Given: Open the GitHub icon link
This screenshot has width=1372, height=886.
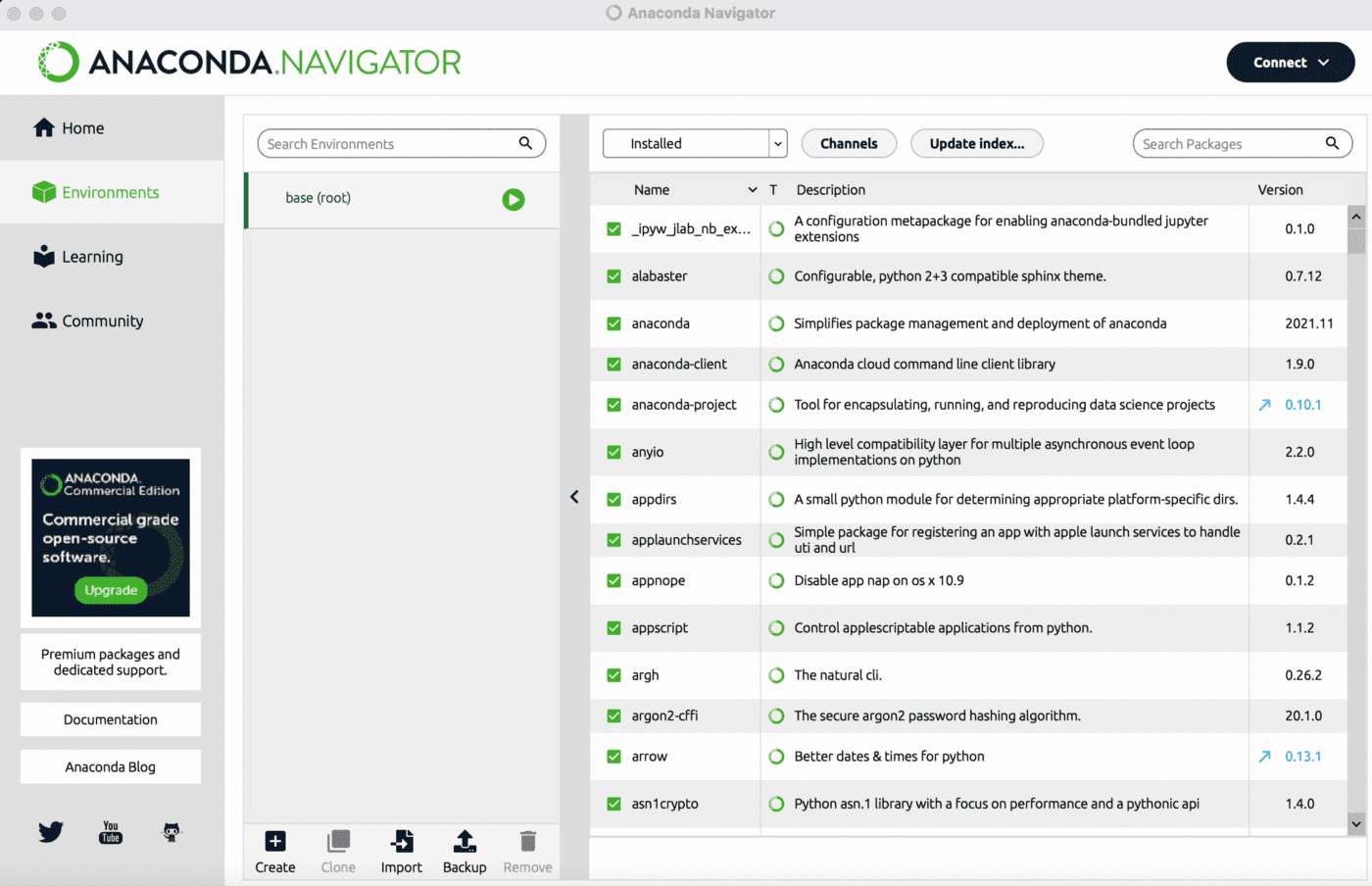Looking at the screenshot, I should [x=171, y=832].
